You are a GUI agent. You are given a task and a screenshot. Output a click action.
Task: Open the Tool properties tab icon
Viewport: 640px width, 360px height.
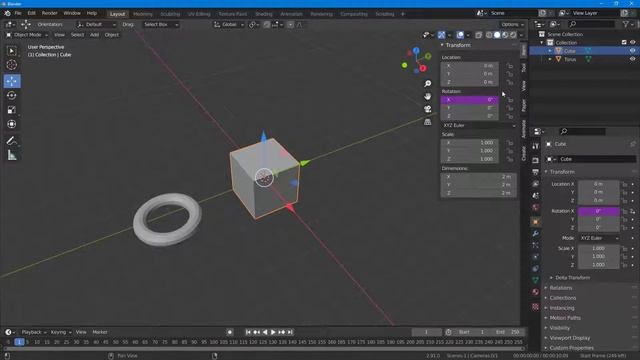tap(536, 146)
